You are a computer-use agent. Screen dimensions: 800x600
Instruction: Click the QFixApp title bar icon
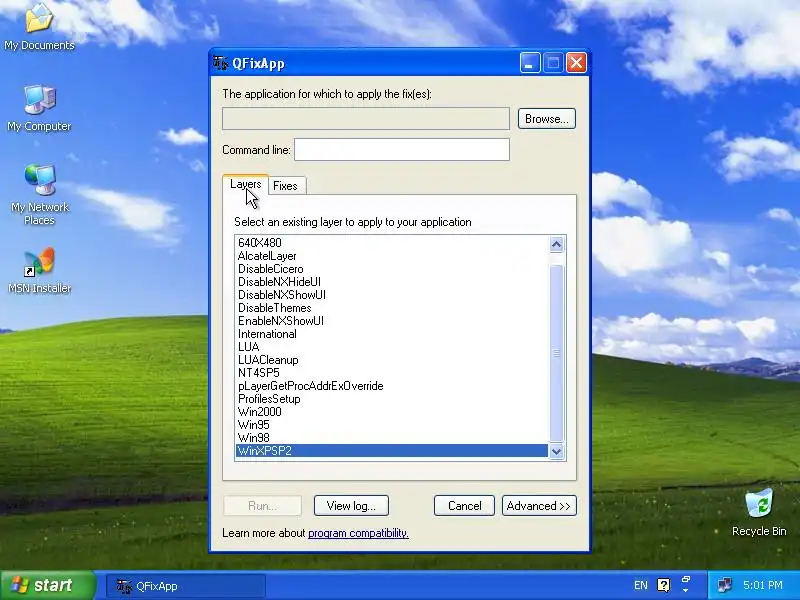pyautogui.click(x=221, y=63)
